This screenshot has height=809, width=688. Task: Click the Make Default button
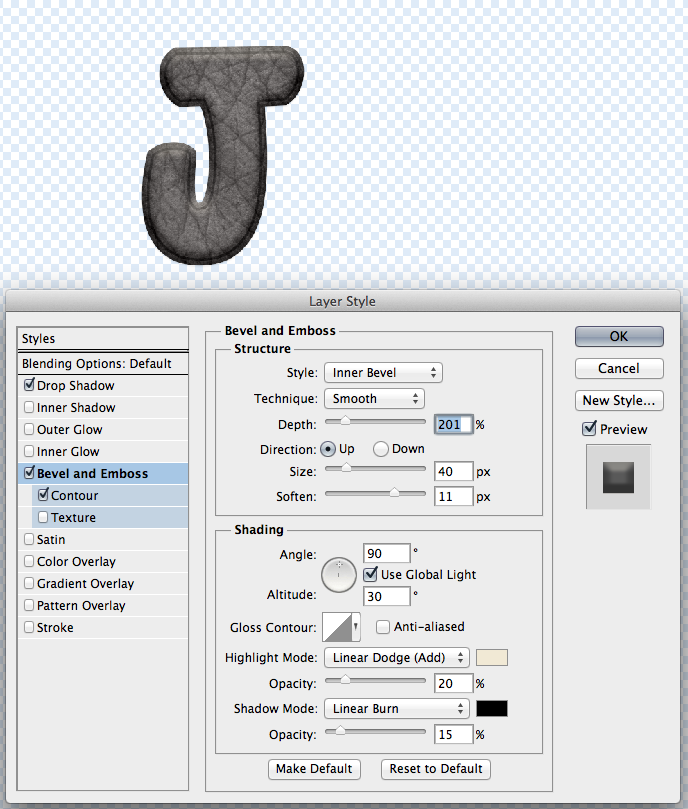(314, 769)
